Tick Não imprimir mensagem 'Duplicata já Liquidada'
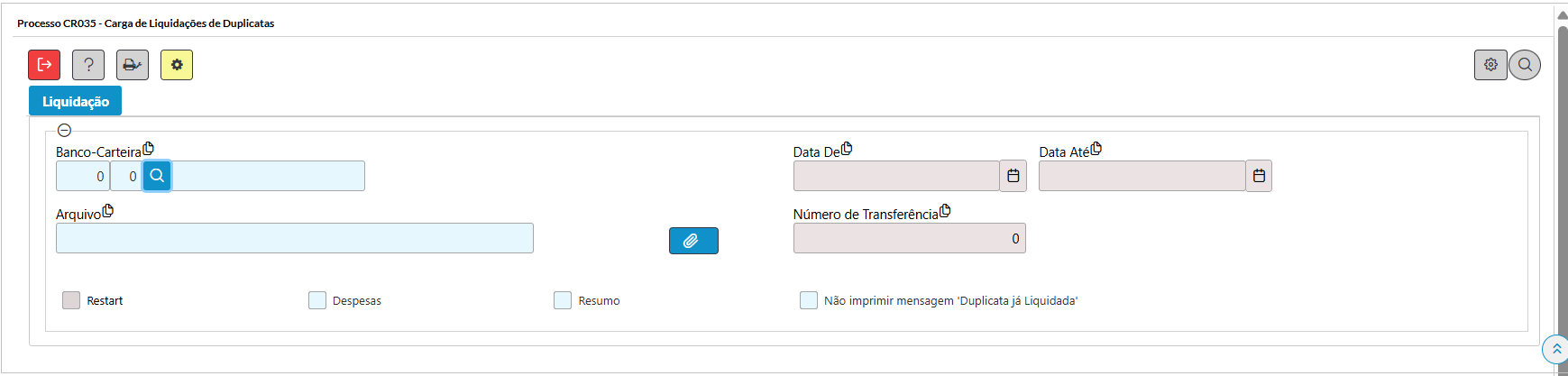The width and height of the screenshot is (1568, 376). (x=809, y=300)
